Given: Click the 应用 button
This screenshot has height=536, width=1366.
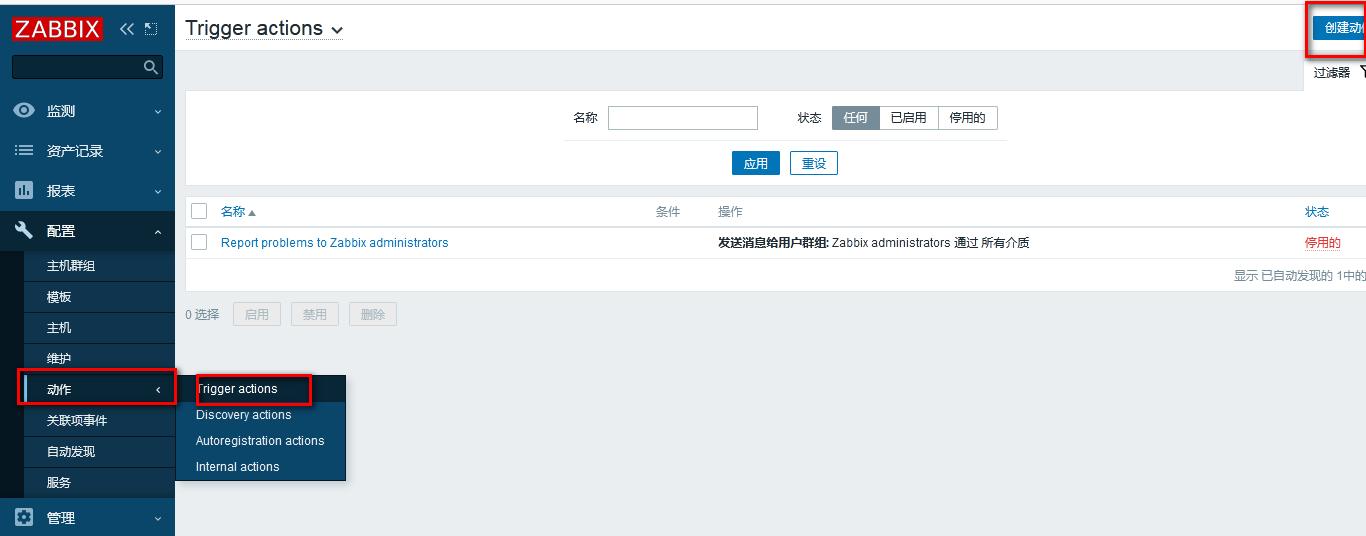Looking at the screenshot, I should [x=756, y=163].
